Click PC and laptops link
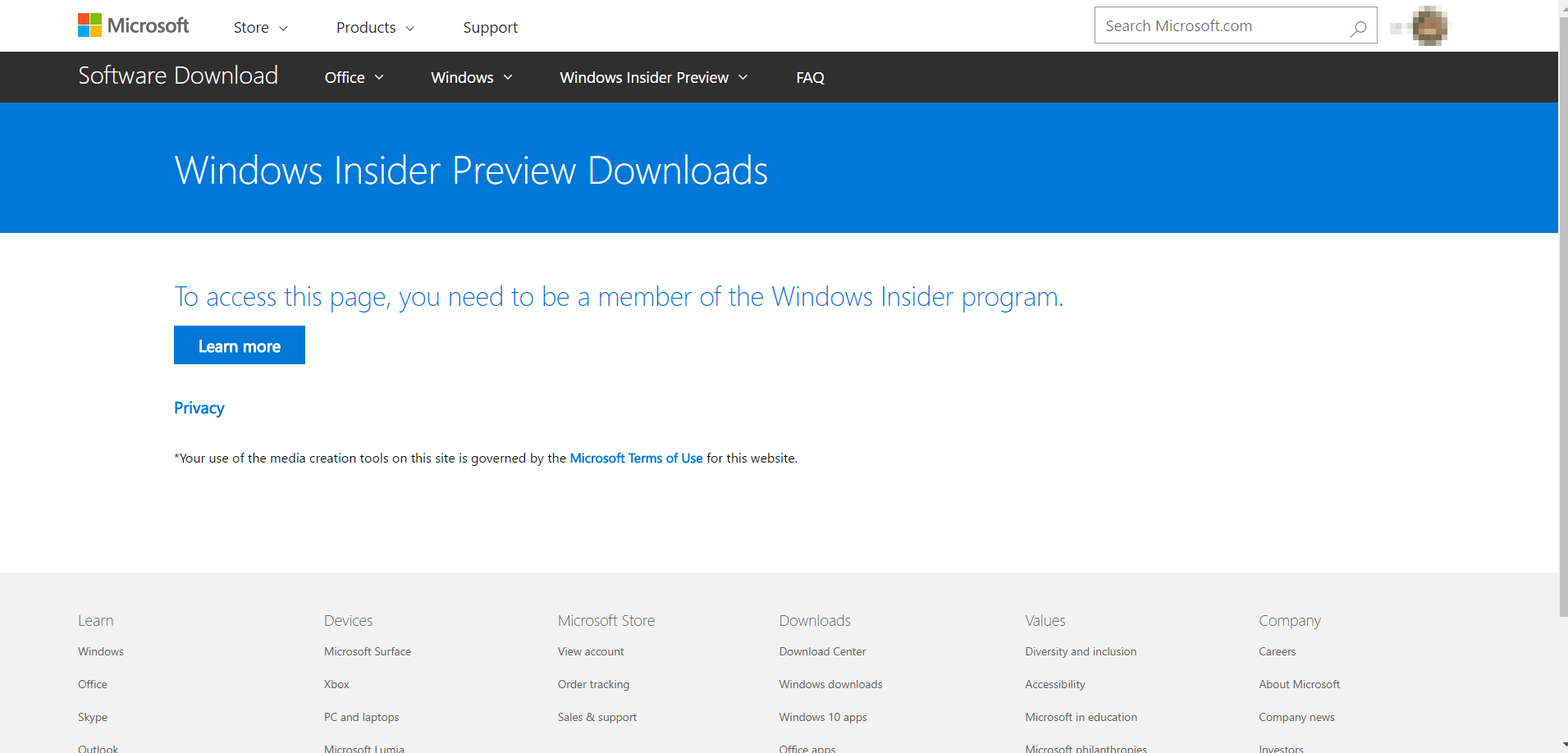 tap(362, 717)
